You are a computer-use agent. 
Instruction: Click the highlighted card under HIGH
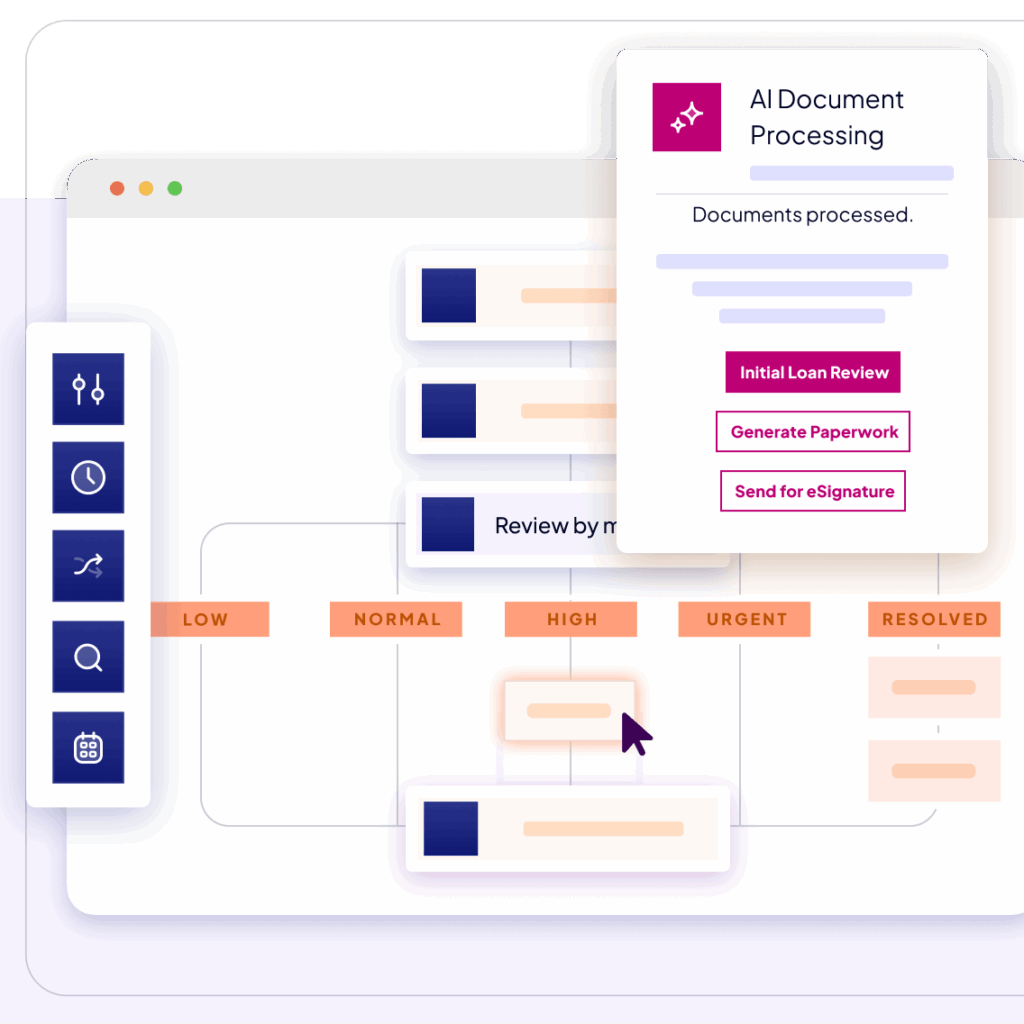click(569, 711)
